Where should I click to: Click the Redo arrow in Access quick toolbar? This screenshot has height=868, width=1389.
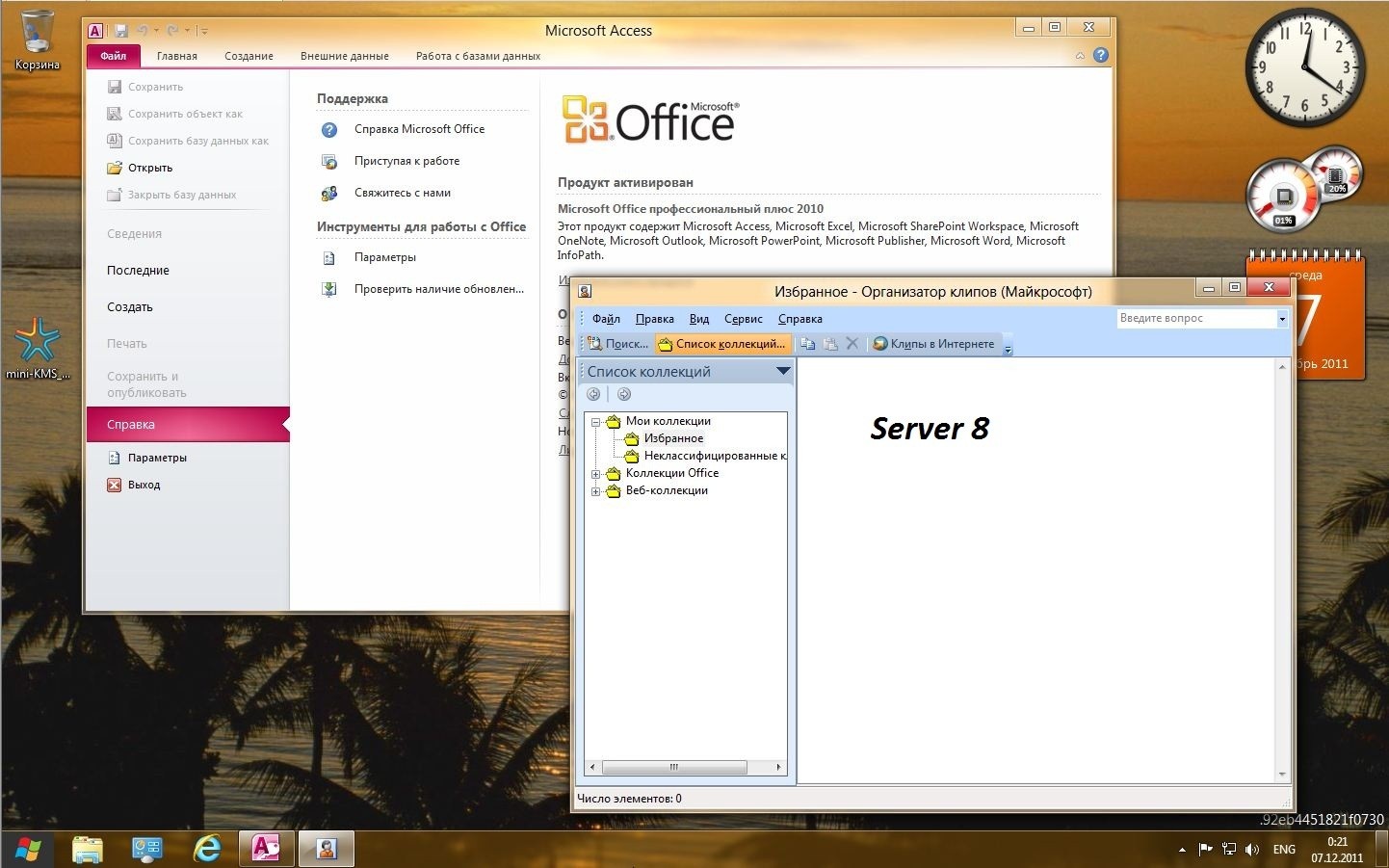click(173, 31)
